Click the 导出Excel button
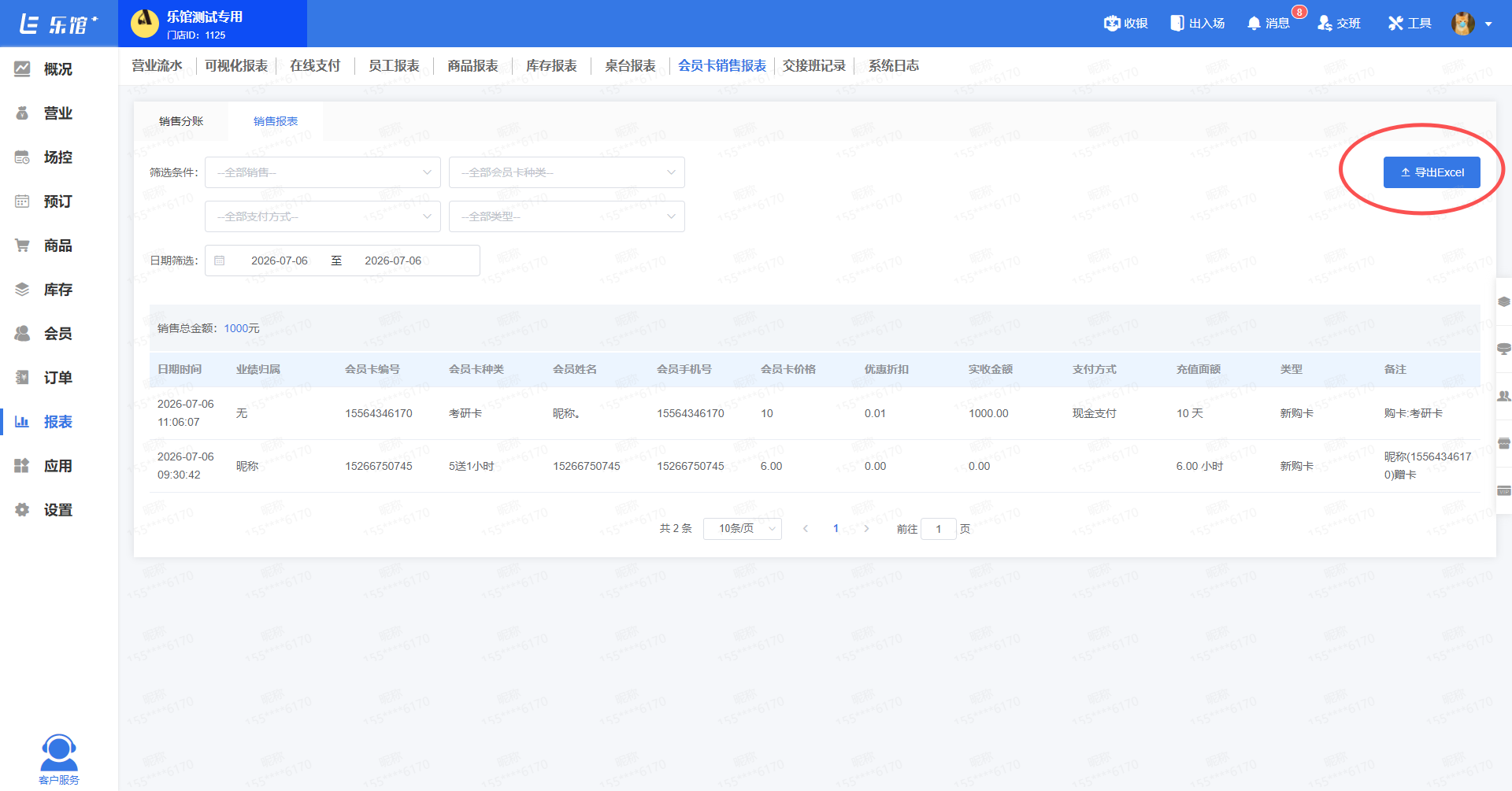The width and height of the screenshot is (1512, 791). point(1432,172)
